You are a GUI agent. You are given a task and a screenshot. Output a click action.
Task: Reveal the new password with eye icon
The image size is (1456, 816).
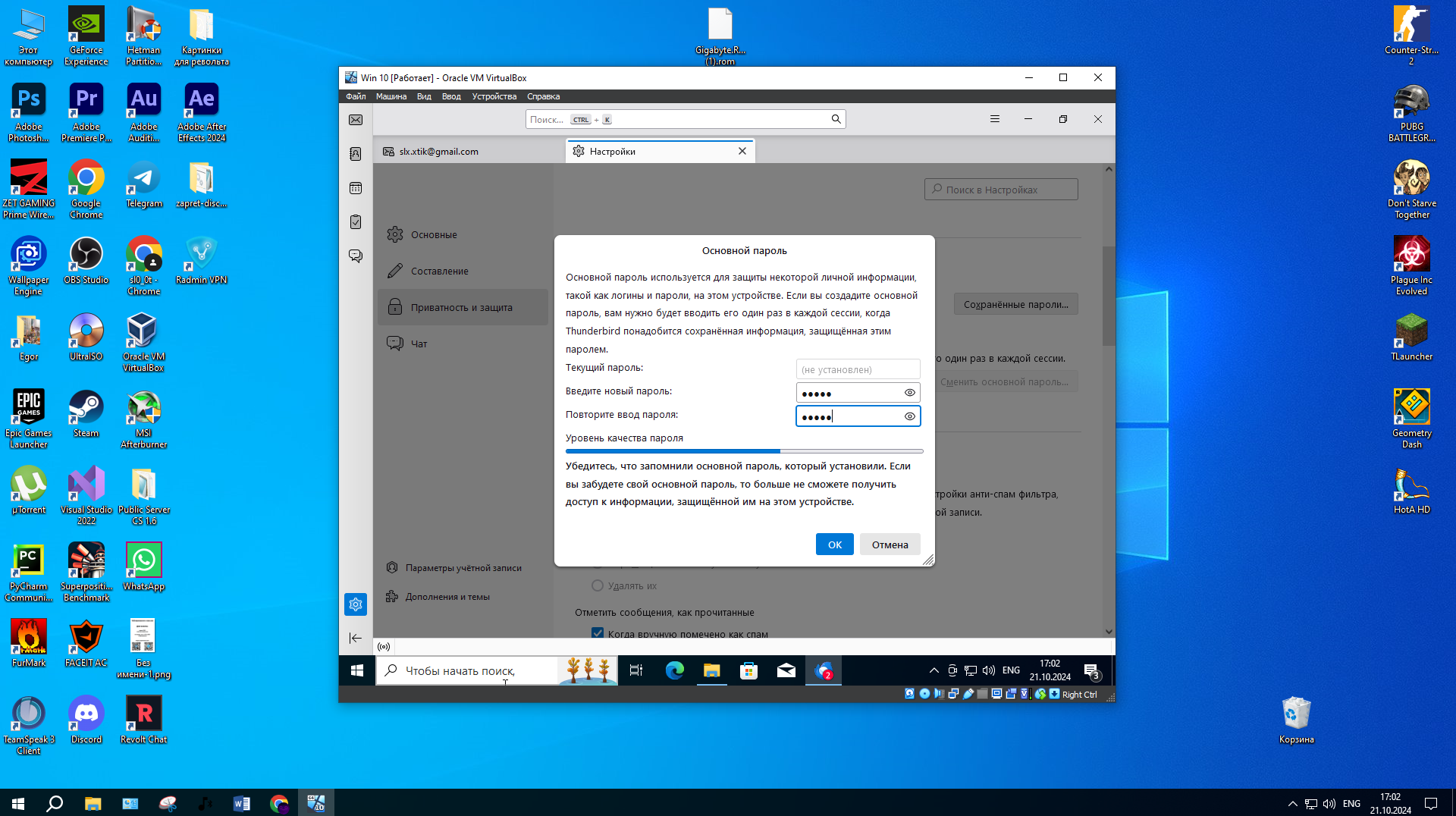click(909, 393)
